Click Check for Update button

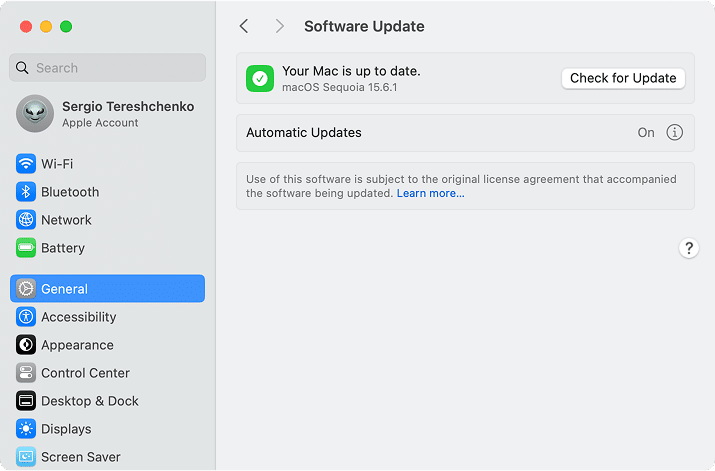click(x=623, y=78)
